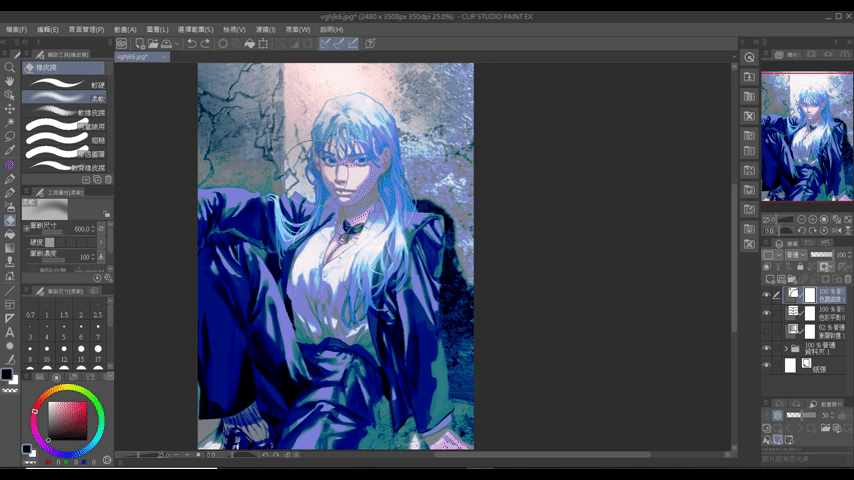The width and height of the screenshot is (854, 480).
Task: Select the Gradient tool
Action: 9,248
